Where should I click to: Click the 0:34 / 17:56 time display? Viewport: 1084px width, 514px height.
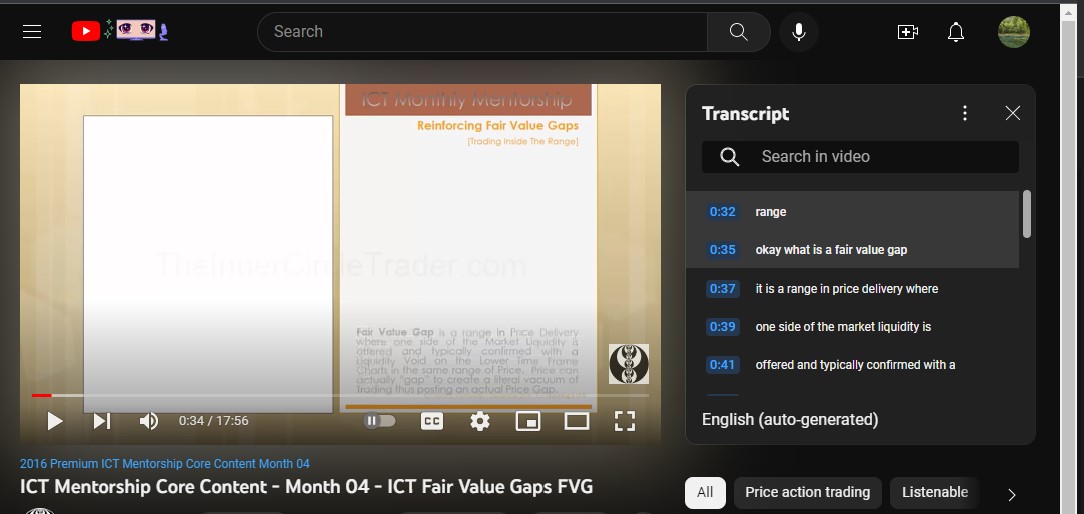tap(214, 421)
